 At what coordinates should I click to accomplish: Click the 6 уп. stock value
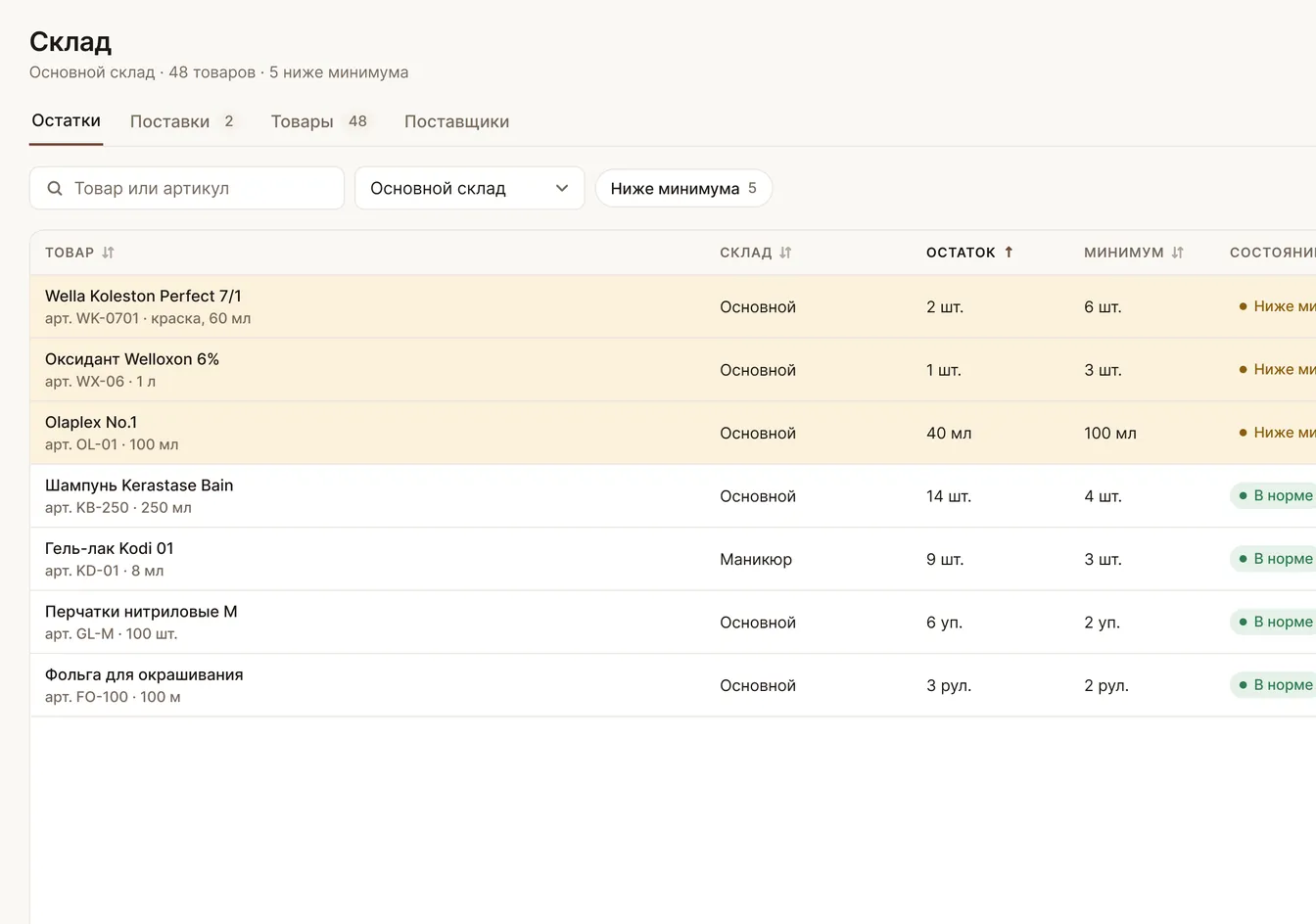pyautogui.click(x=944, y=623)
